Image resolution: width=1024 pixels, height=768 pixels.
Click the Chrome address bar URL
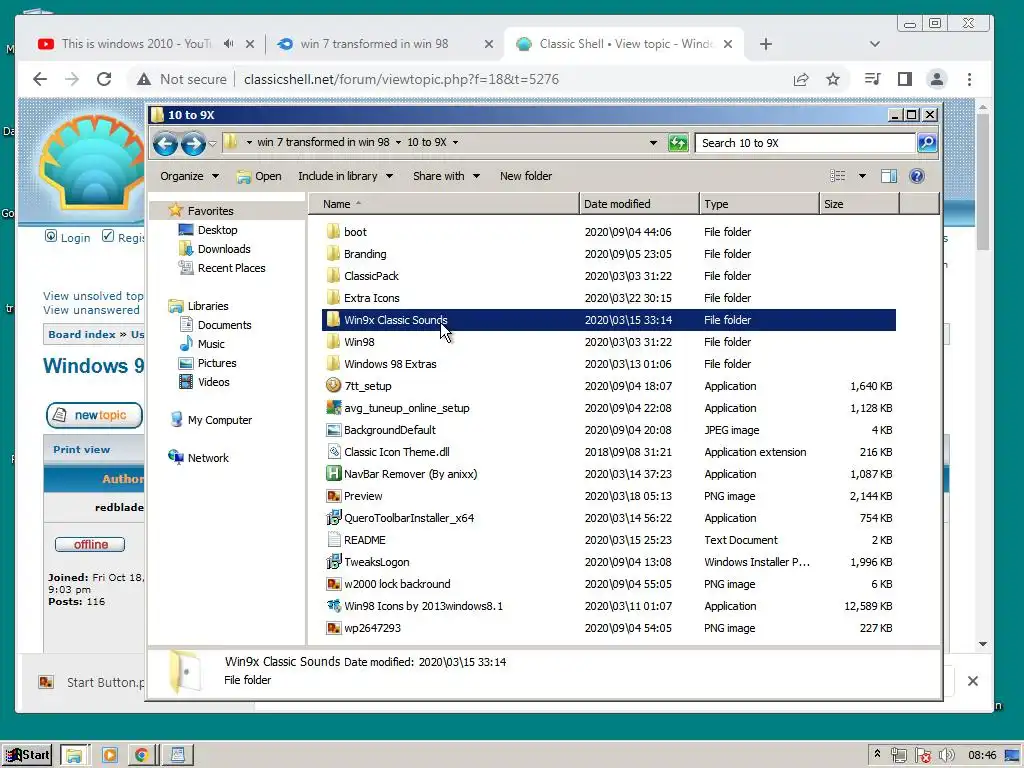click(x=401, y=79)
